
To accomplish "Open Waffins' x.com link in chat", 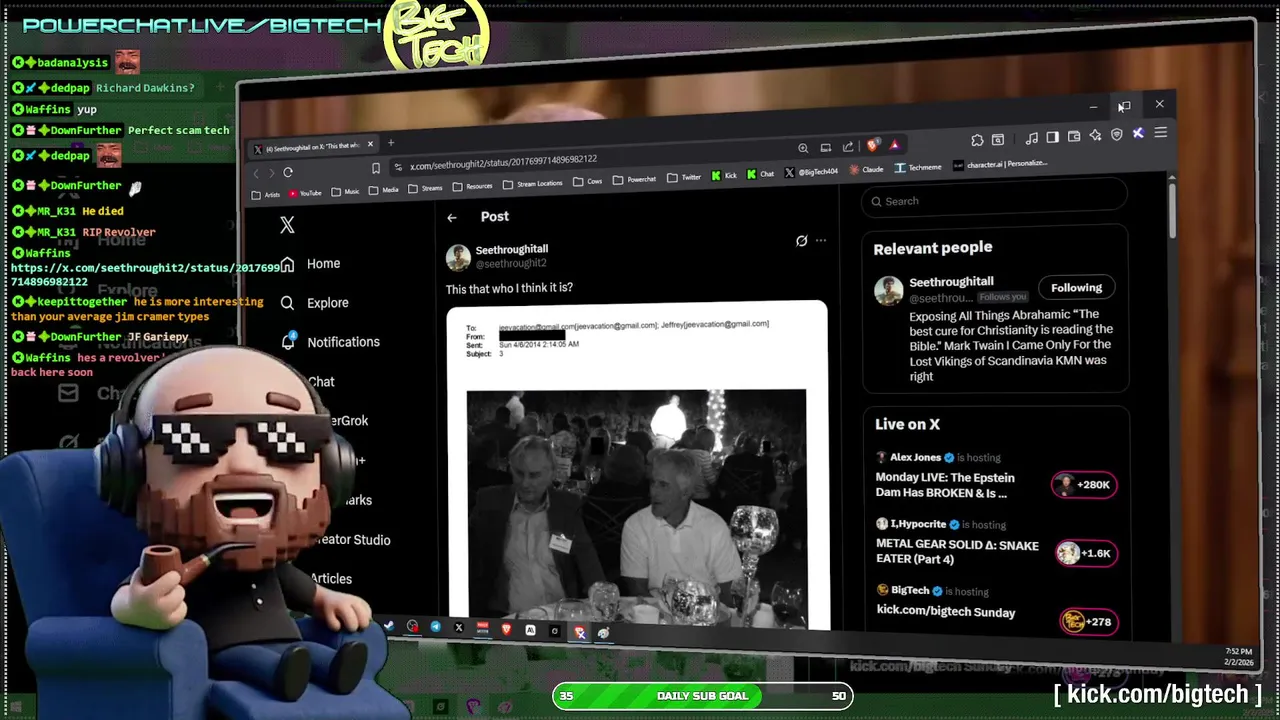I will coord(146,275).
